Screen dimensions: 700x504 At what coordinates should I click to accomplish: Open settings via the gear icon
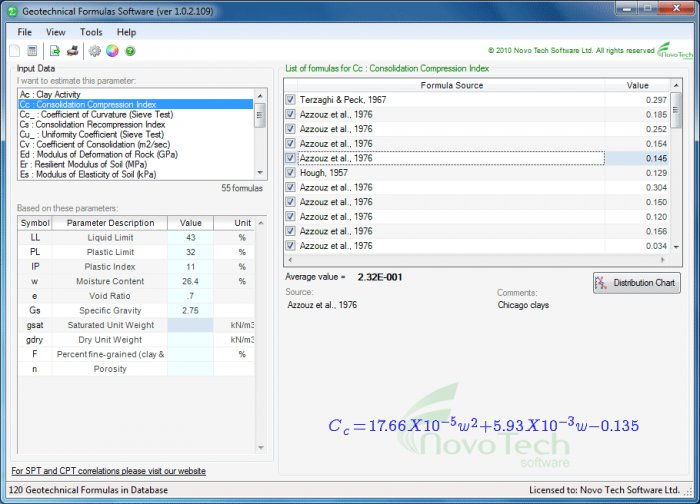pos(95,51)
